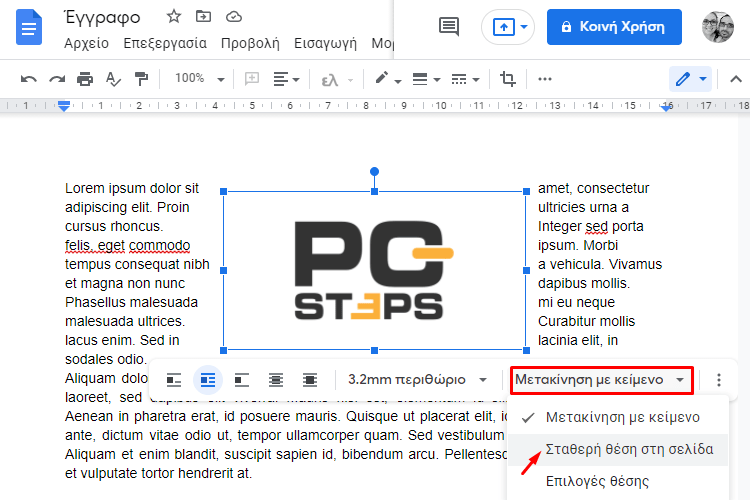
Task: Open the 100% zoom dropdown
Action: (x=199, y=78)
